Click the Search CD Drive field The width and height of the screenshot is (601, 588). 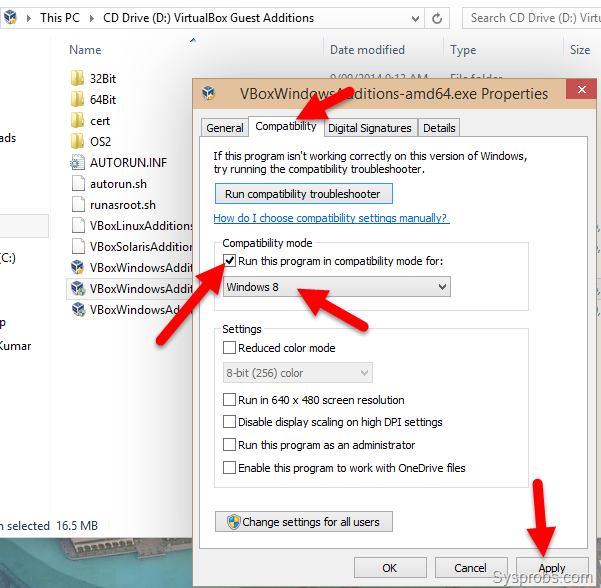pos(532,18)
